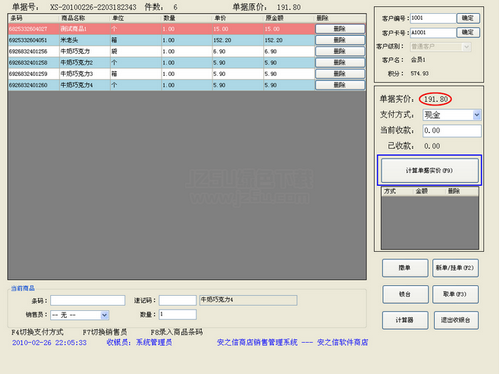500x374 pixels.
Task: Select the 测试商品1 name cell
Action: 85,29
